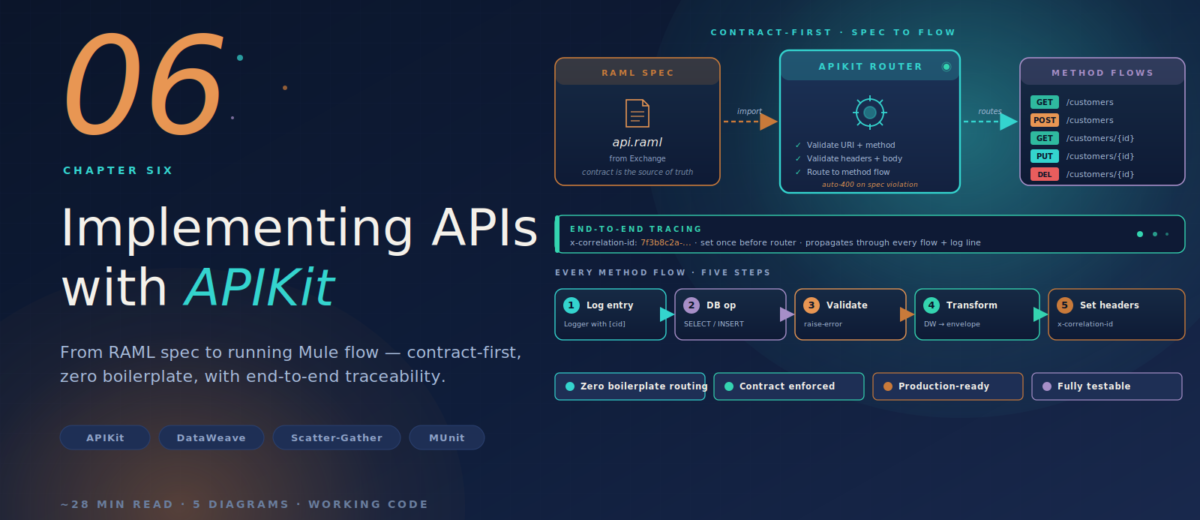Select the APIKit tag pill
This screenshot has height=520, width=1200.
tap(105, 437)
